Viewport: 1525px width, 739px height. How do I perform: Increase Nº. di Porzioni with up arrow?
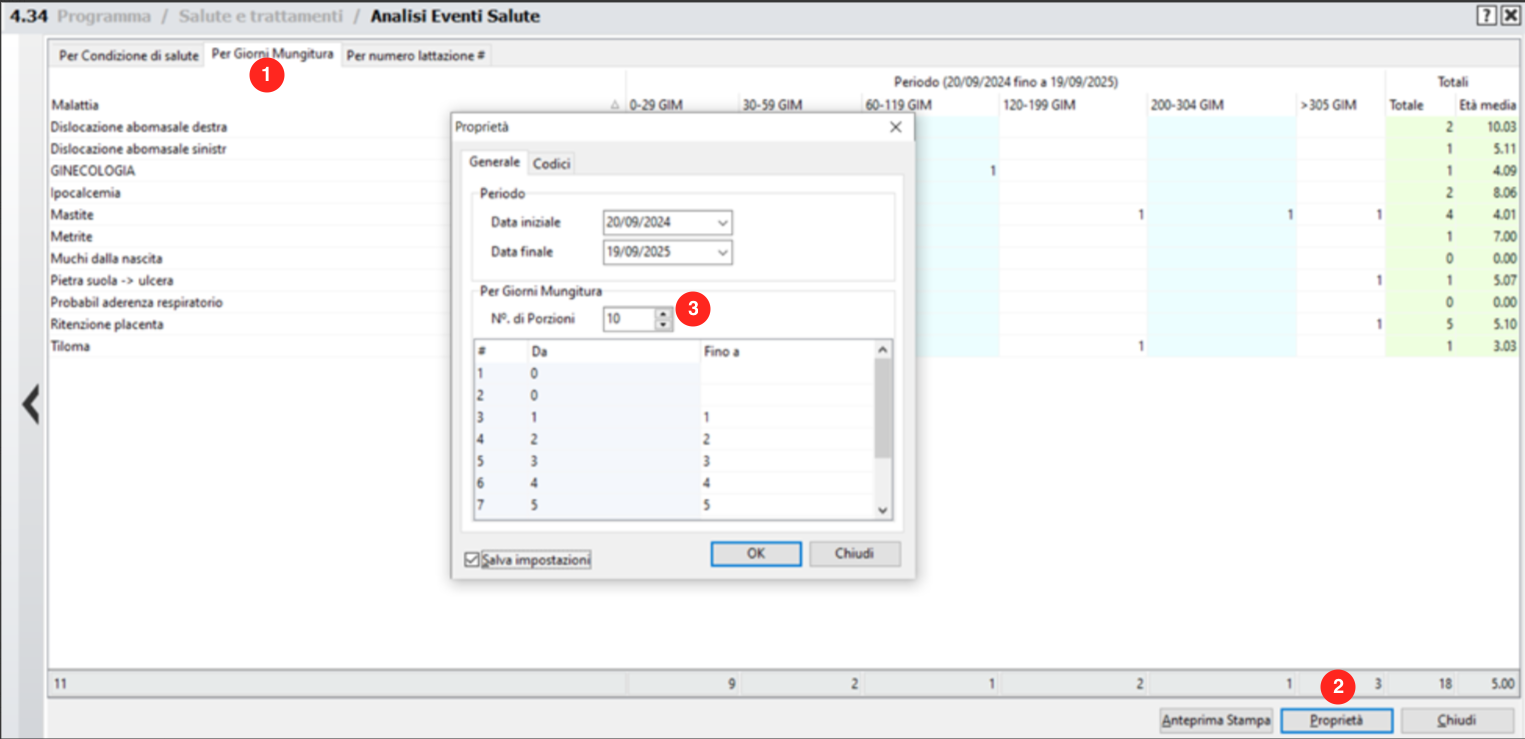661,313
